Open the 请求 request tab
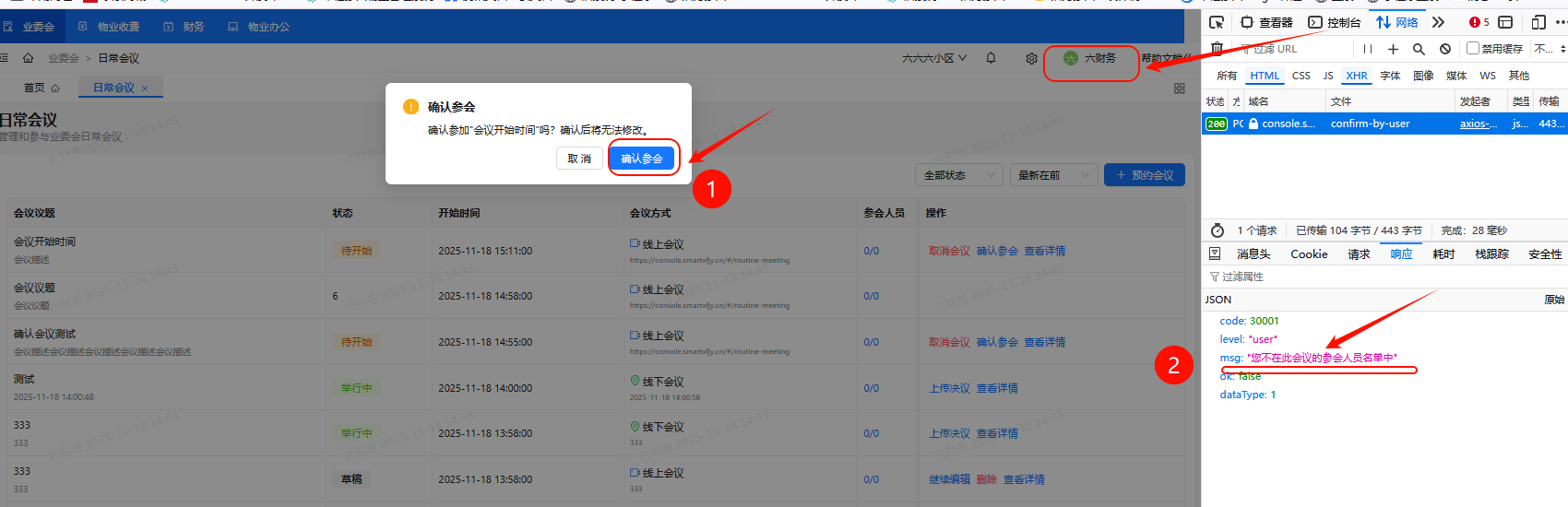This screenshot has height=507, width=1568. 1359,253
